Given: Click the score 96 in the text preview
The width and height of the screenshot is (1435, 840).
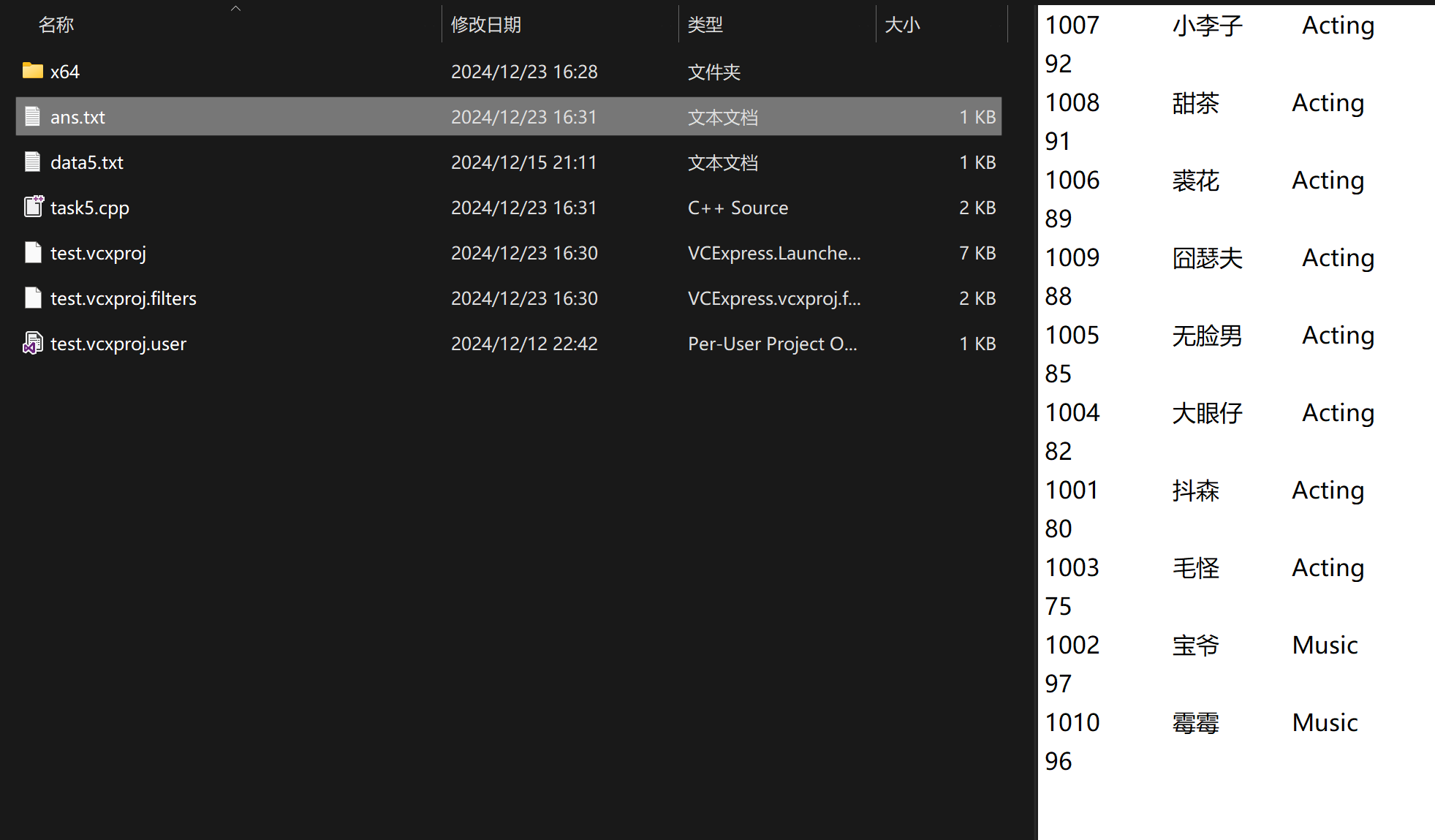Looking at the screenshot, I should coord(1058,761).
